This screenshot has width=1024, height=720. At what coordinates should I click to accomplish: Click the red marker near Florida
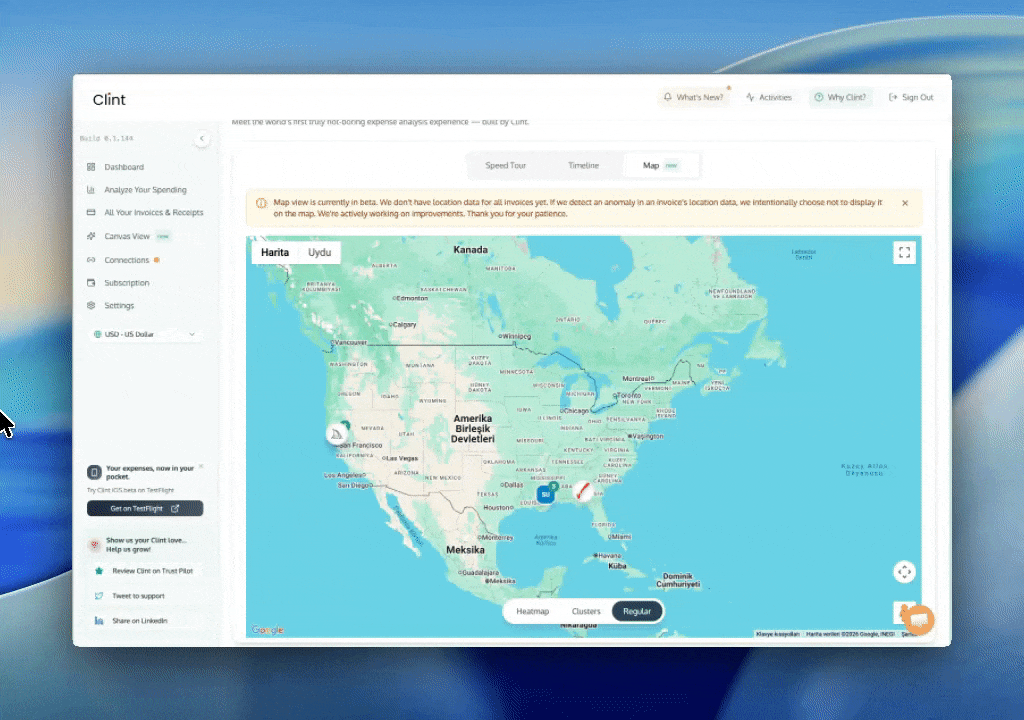click(581, 492)
